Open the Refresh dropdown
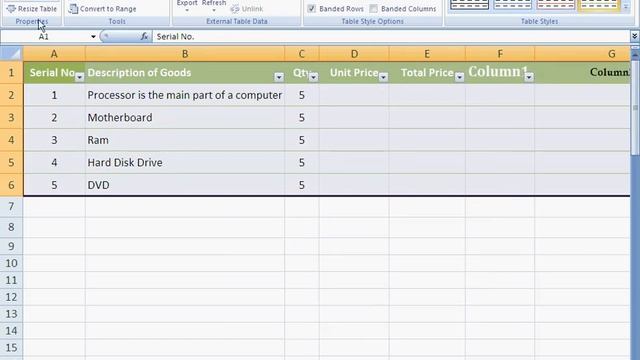Viewport: 640px width, 360px height. click(x=214, y=6)
